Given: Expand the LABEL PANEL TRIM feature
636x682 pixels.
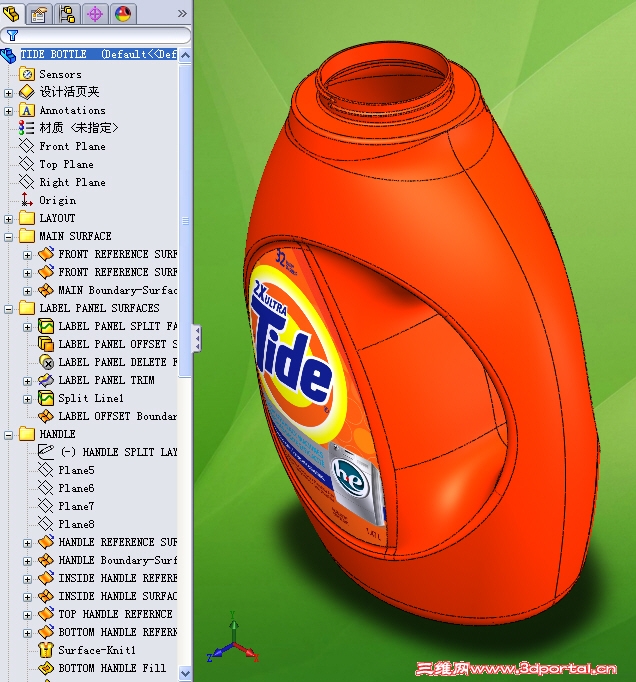Looking at the screenshot, I should [27, 381].
